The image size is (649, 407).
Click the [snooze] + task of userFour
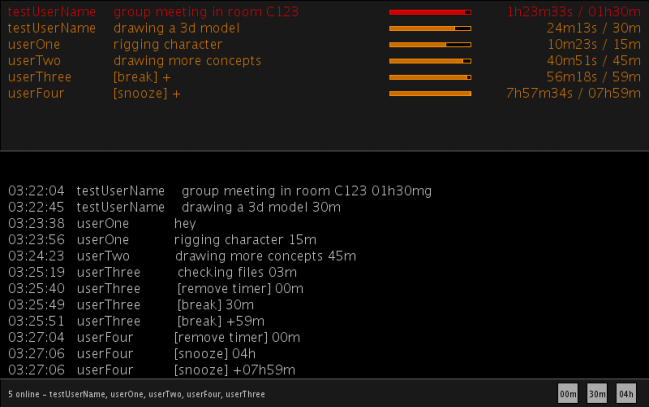[x=147, y=93]
